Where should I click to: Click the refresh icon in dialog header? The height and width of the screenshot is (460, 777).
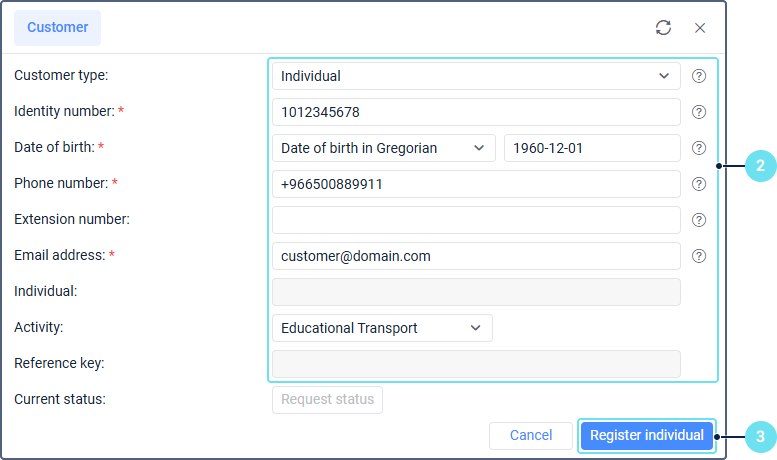pos(664,28)
